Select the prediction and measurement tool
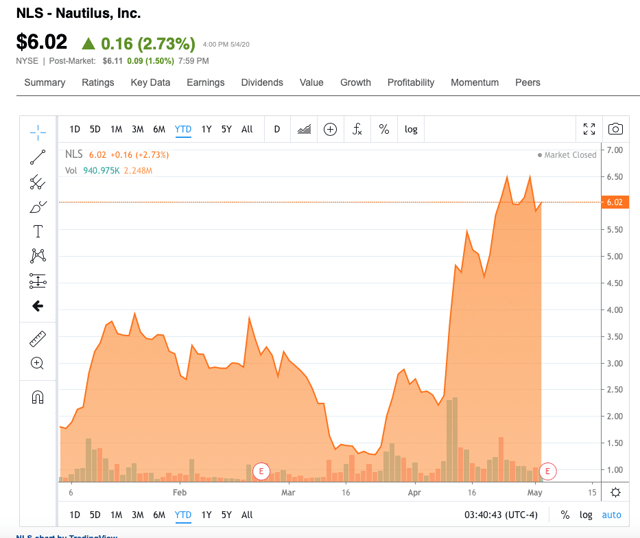Image resolution: width=640 pixels, height=538 pixels. pos(38,281)
